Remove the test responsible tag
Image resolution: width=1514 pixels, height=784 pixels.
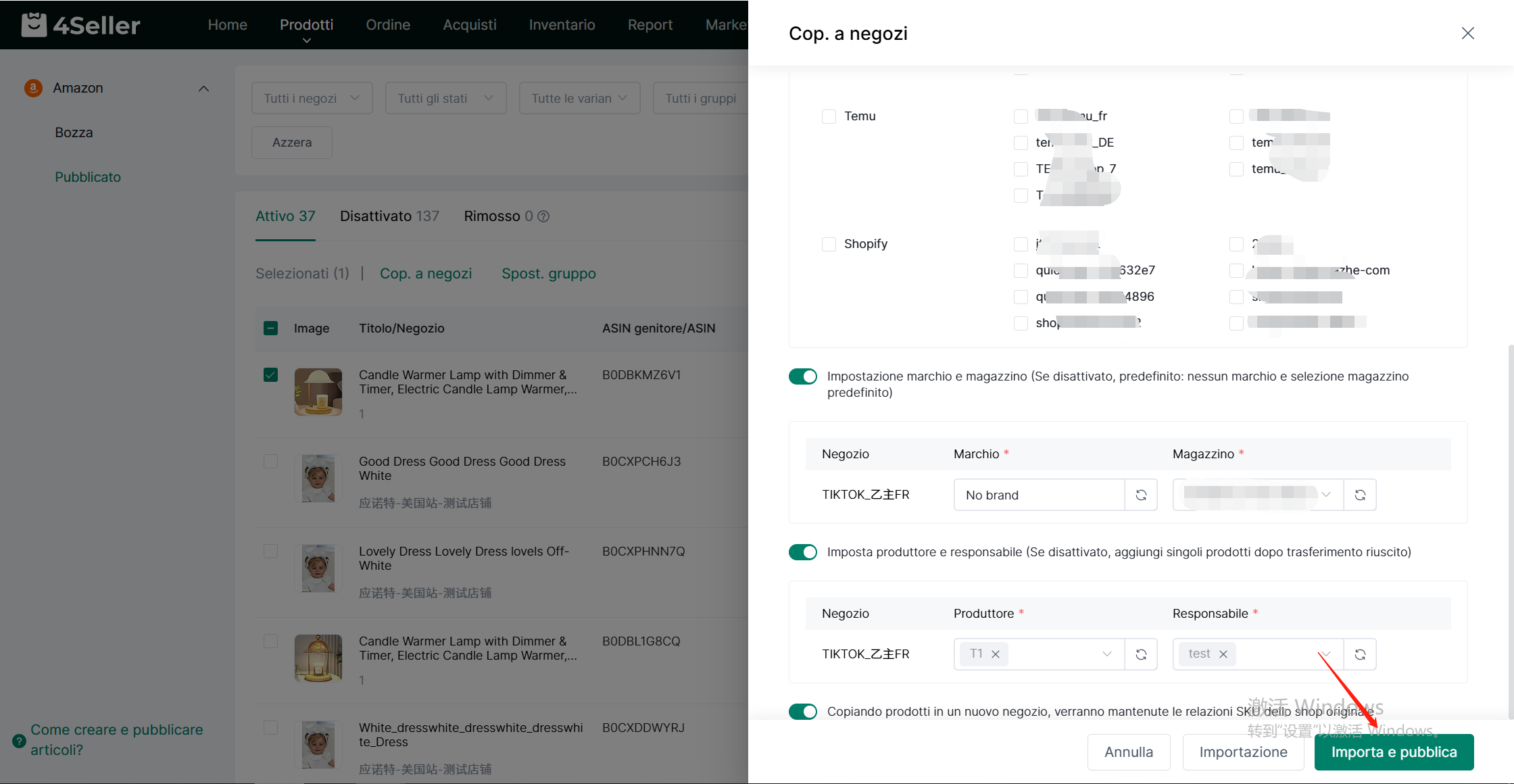1223,654
